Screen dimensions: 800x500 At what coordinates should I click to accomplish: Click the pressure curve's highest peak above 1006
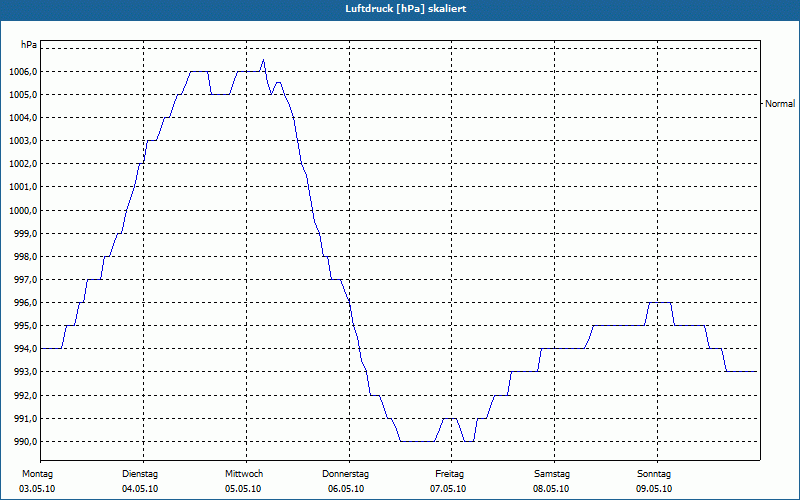pos(263,60)
